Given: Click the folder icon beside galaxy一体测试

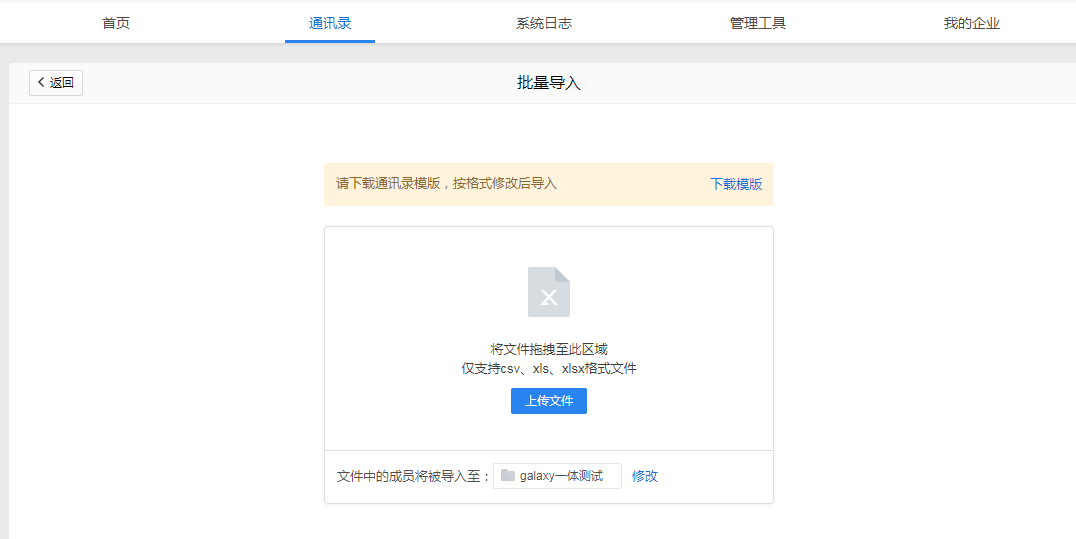Looking at the screenshot, I should [508, 476].
